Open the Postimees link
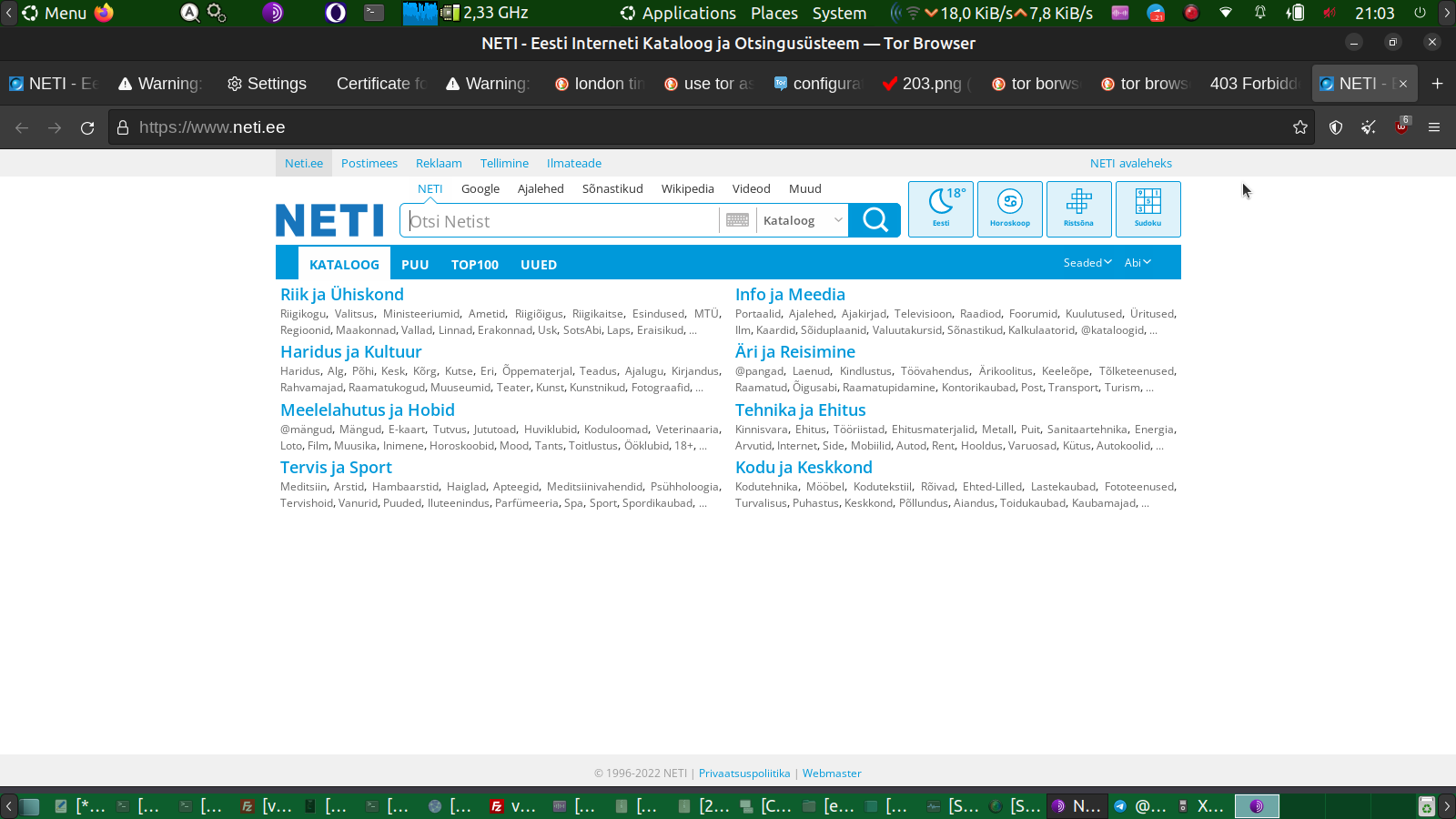Image resolution: width=1456 pixels, height=819 pixels. [369, 164]
